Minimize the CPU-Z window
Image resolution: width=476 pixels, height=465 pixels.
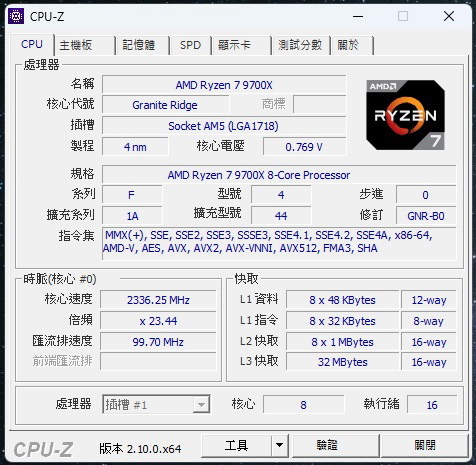click(x=358, y=16)
